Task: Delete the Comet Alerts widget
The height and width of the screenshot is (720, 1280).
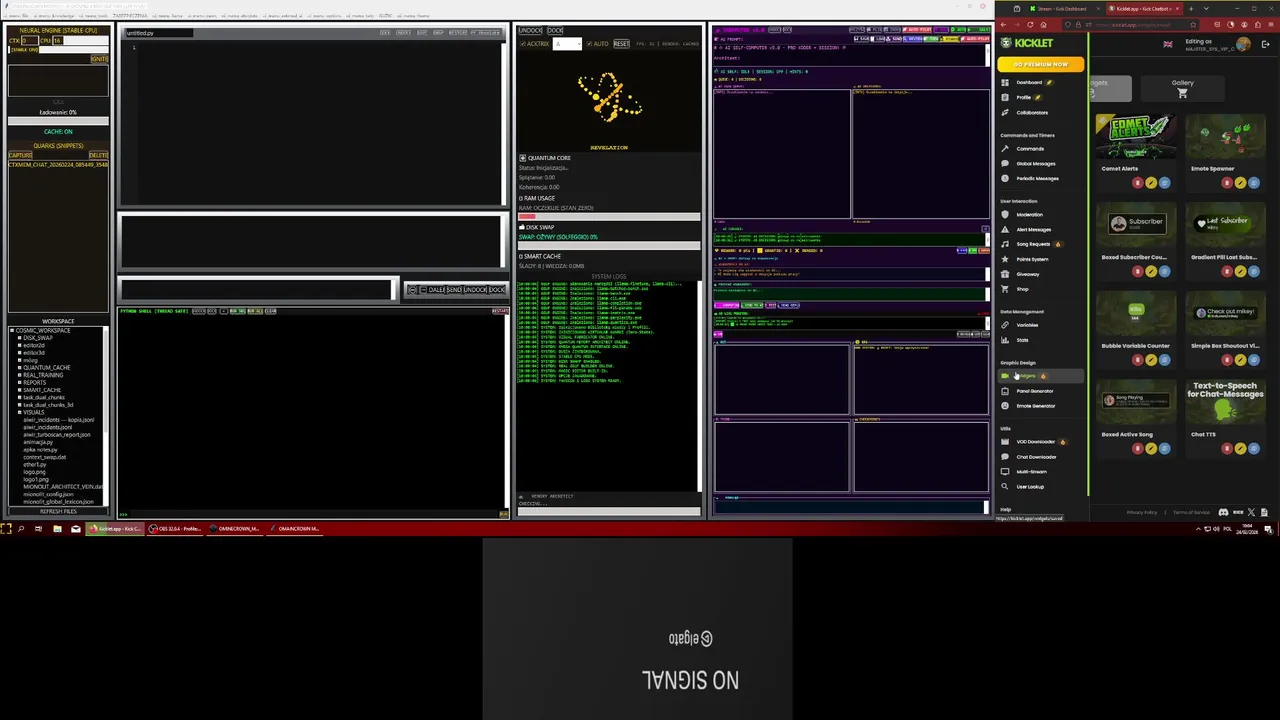Action: pos(1137,183)
